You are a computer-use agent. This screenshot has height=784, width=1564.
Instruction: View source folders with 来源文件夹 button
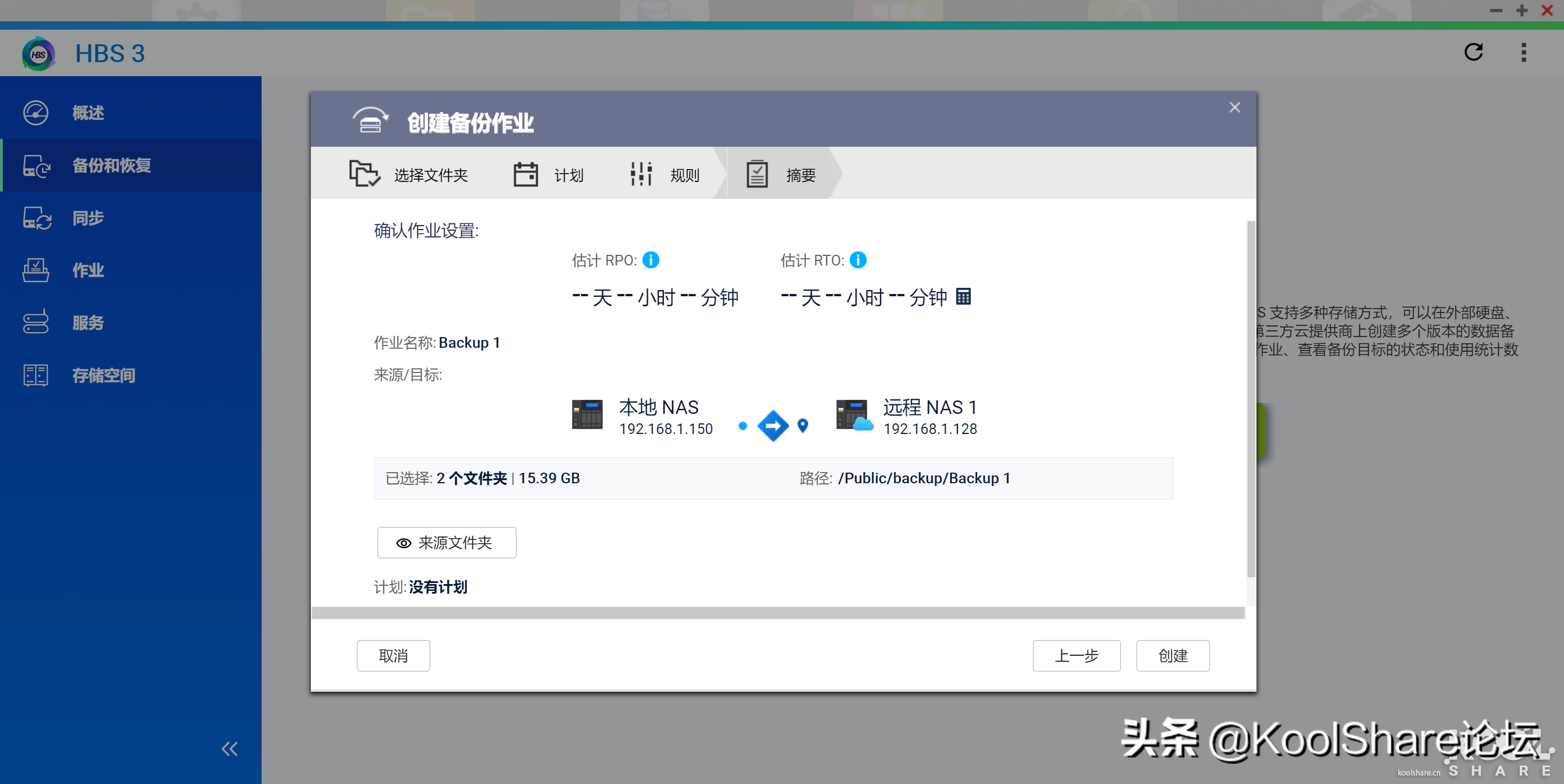point(446,543)
